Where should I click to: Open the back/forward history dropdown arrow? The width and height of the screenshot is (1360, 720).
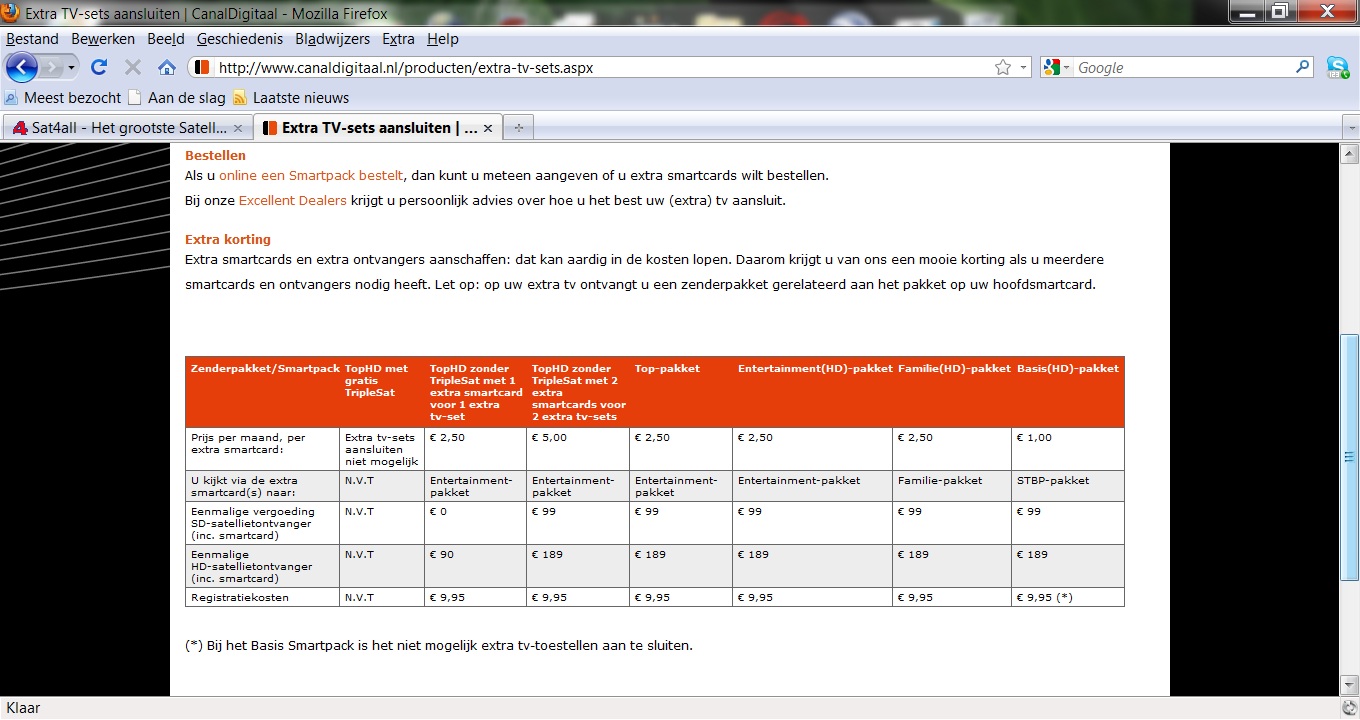[71, 68]
